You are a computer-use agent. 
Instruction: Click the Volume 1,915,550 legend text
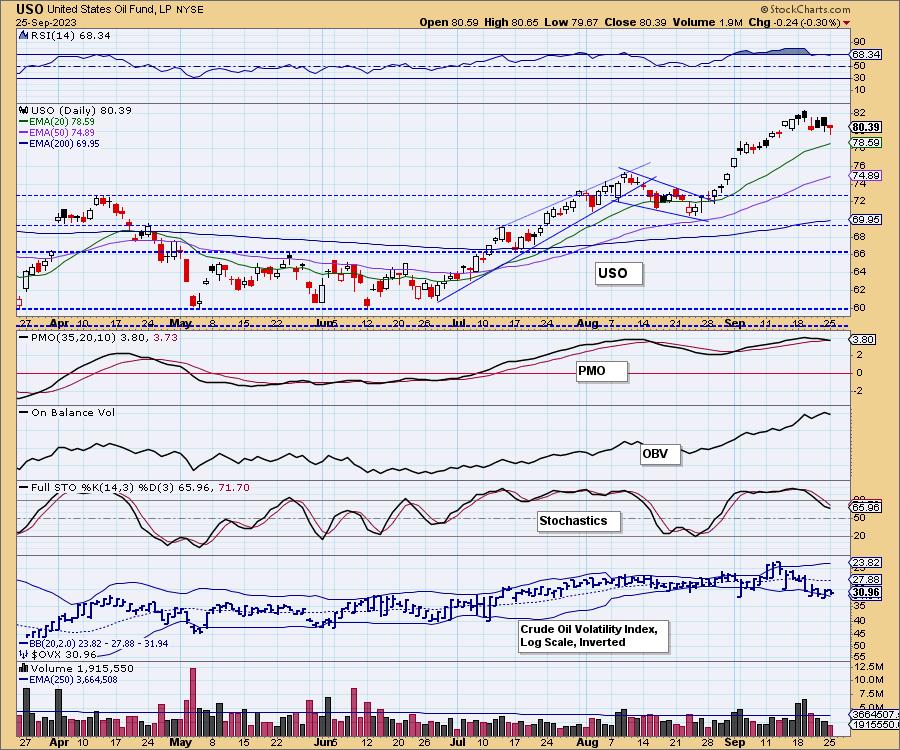(x=82, y=669)
